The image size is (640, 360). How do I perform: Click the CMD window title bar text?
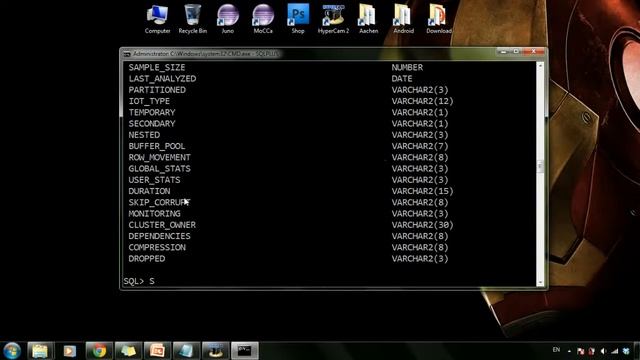pos(206,54)
